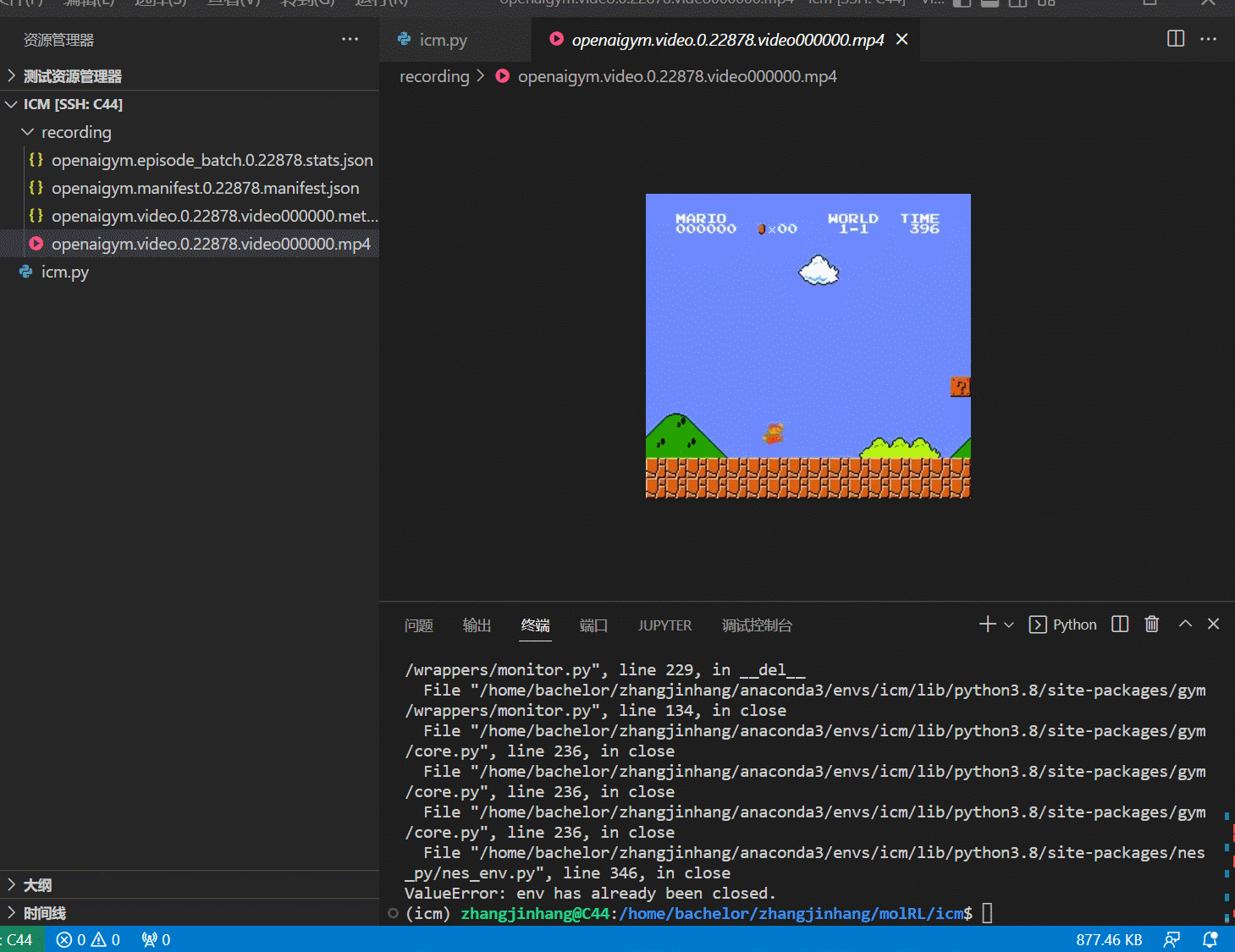The width and height of the screenshot is (1235, 952).
Task: Expand the 时间线 timeline section
Action: point(190,913)
